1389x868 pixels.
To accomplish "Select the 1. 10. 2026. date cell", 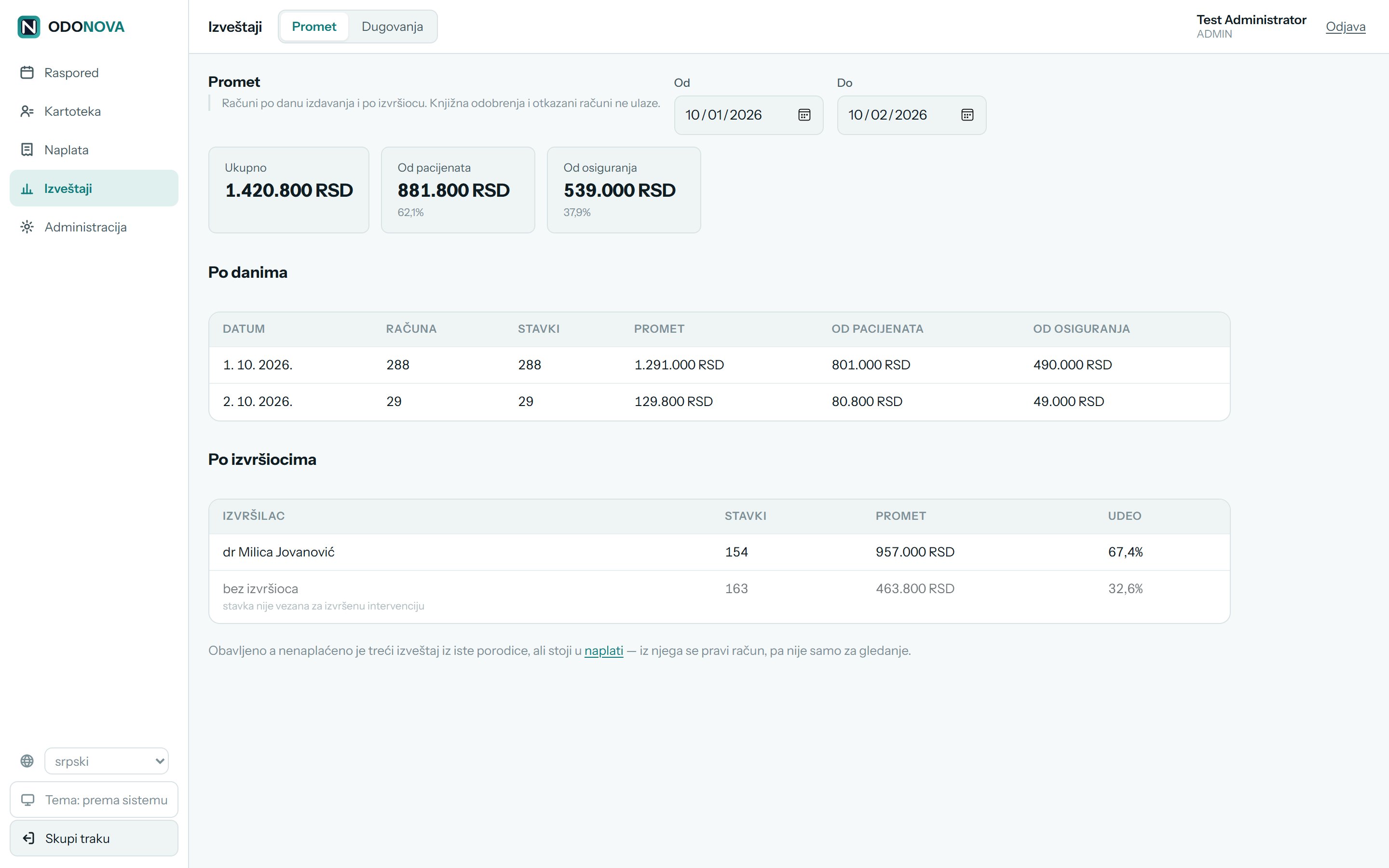I will pyautogui.click(x=258, y=365).
